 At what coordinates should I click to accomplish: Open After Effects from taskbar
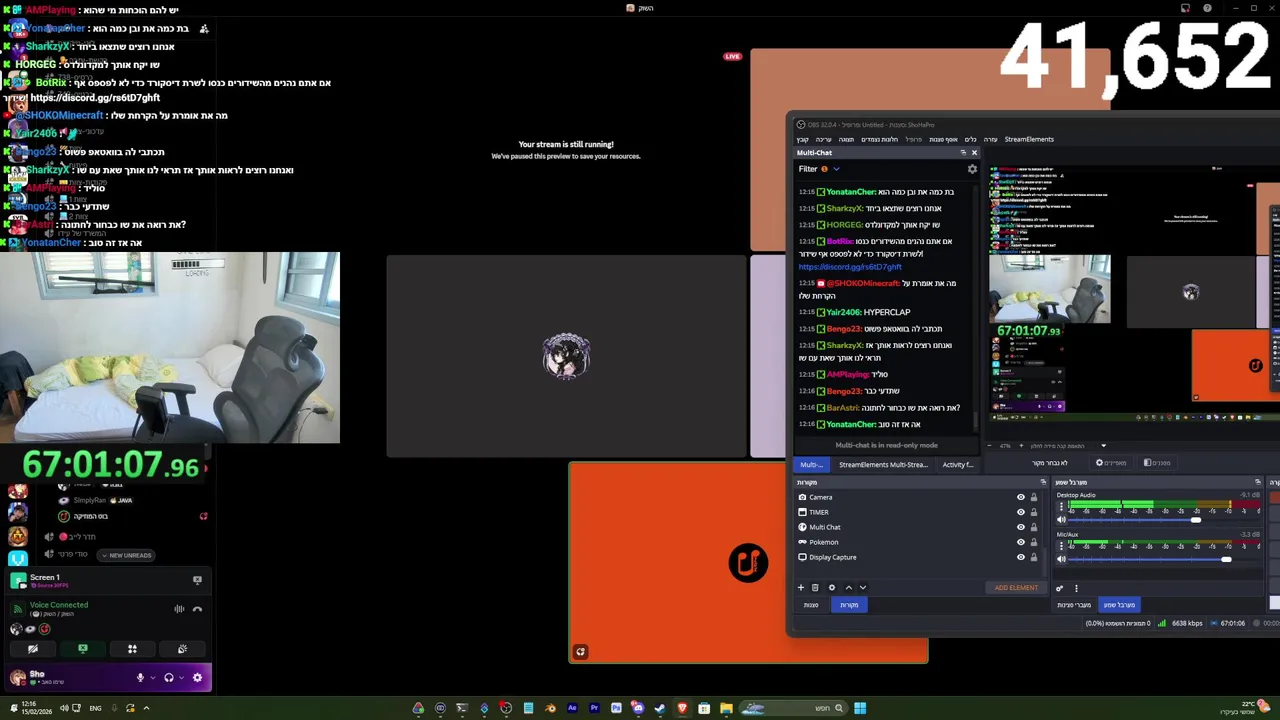pos(572,708)
